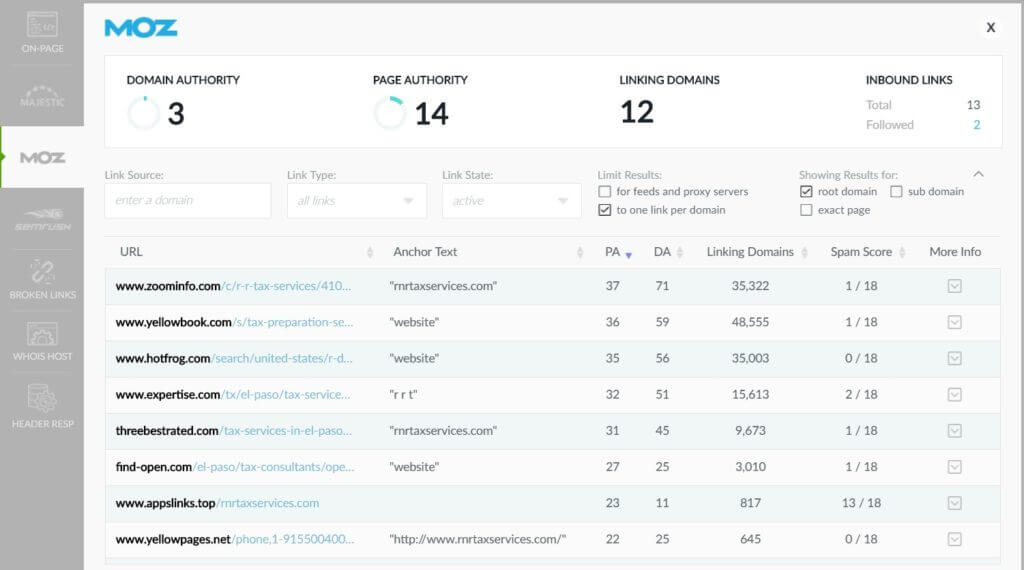Open the www.appslinks.top link
This screenshot has height=570, width=1024.
pyautogui.click(x=217, y=503)
